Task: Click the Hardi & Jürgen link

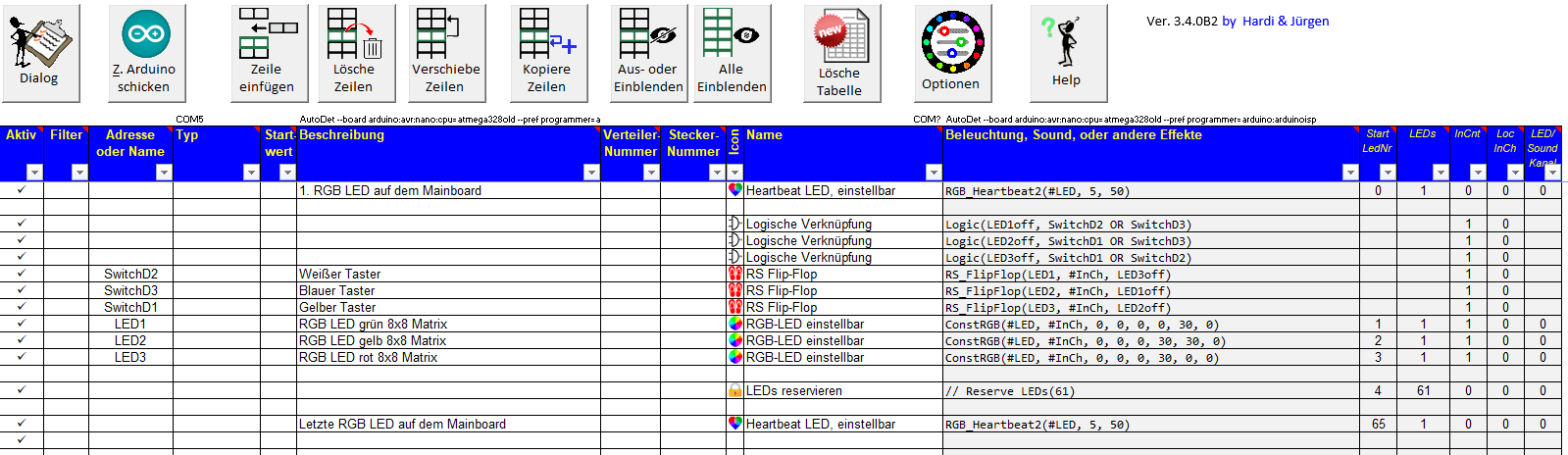Action: [x=1285, y=22]
